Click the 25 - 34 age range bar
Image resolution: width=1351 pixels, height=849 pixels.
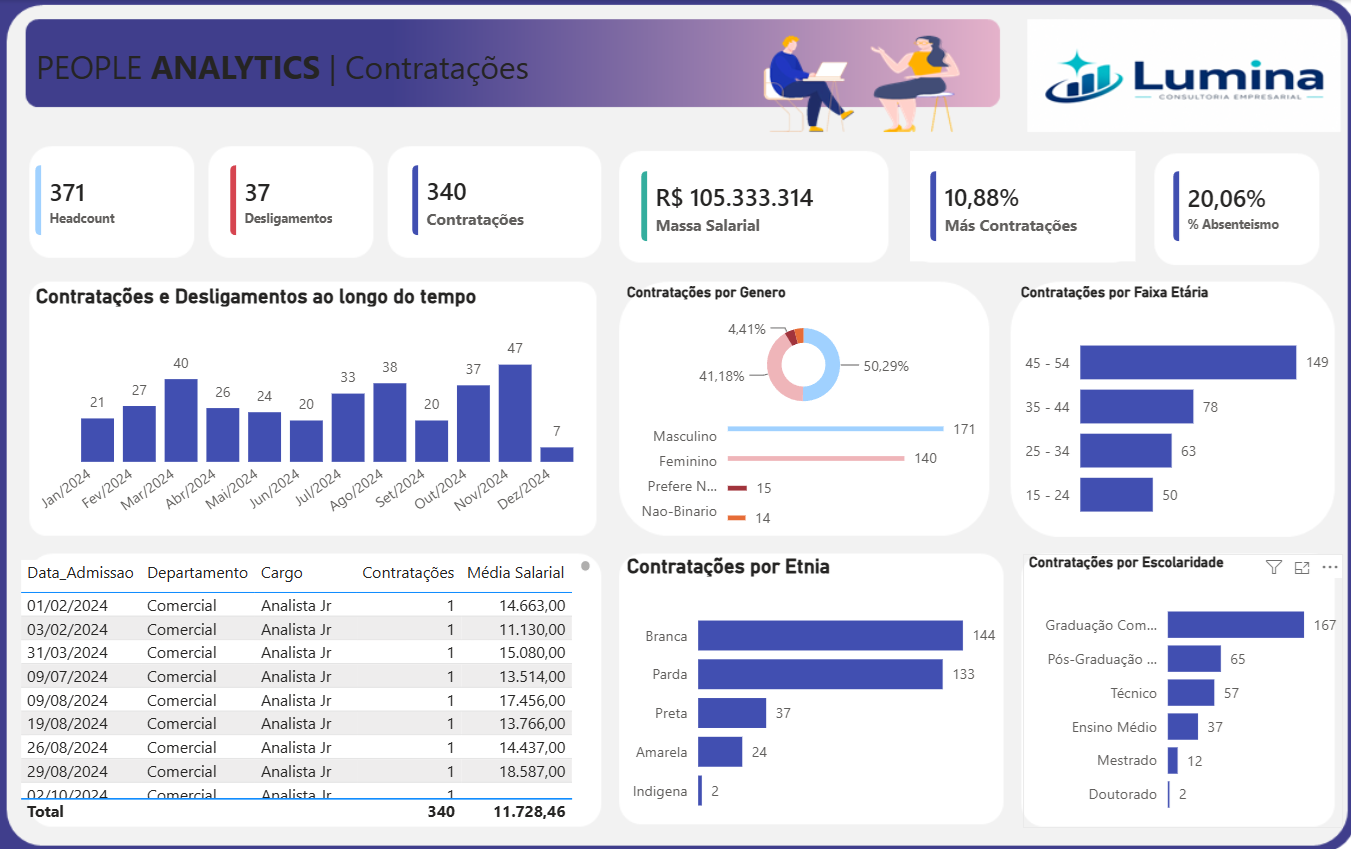pyautogui.click(x=1126, y=450)
